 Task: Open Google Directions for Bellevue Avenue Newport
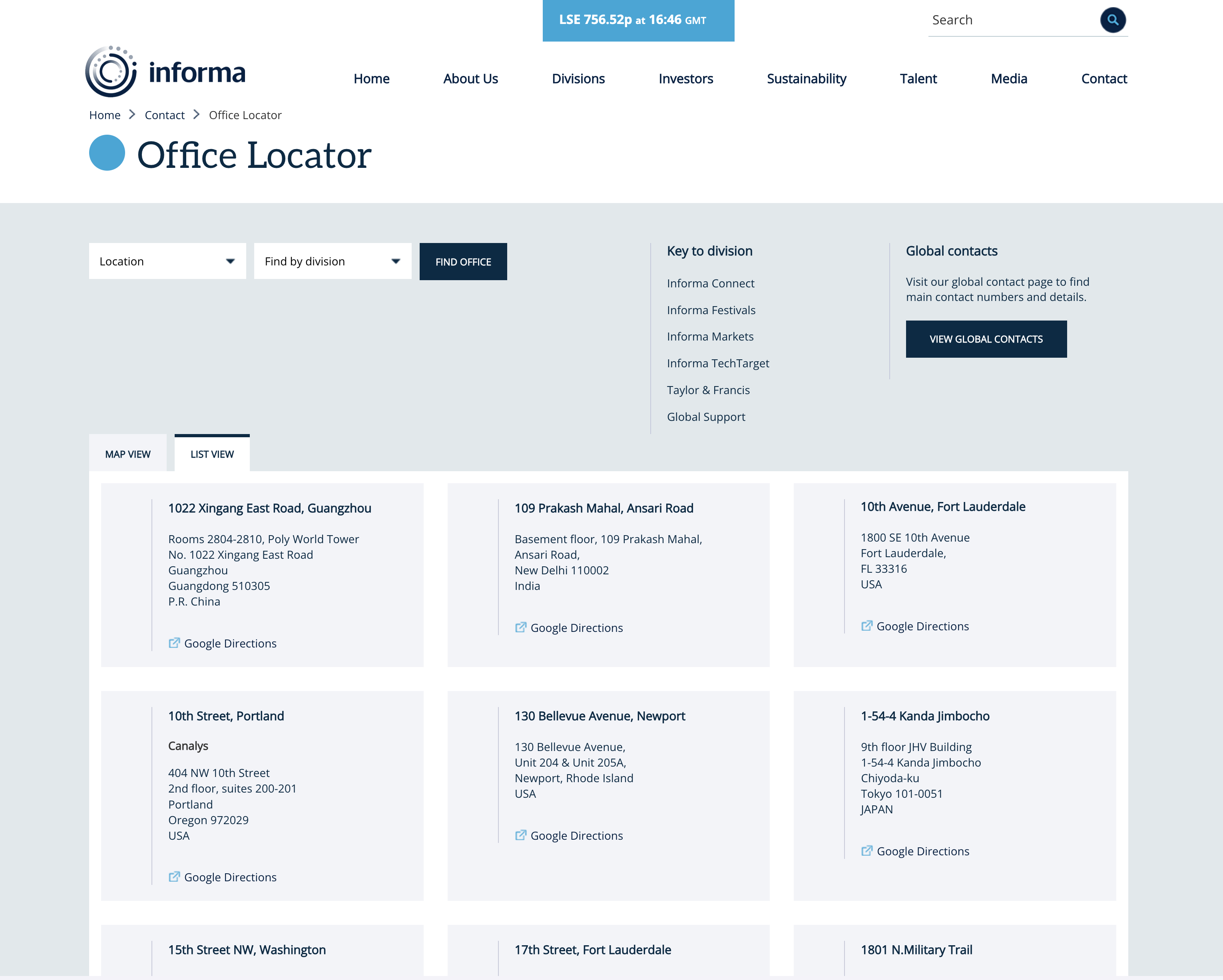(x=576, y=835)
